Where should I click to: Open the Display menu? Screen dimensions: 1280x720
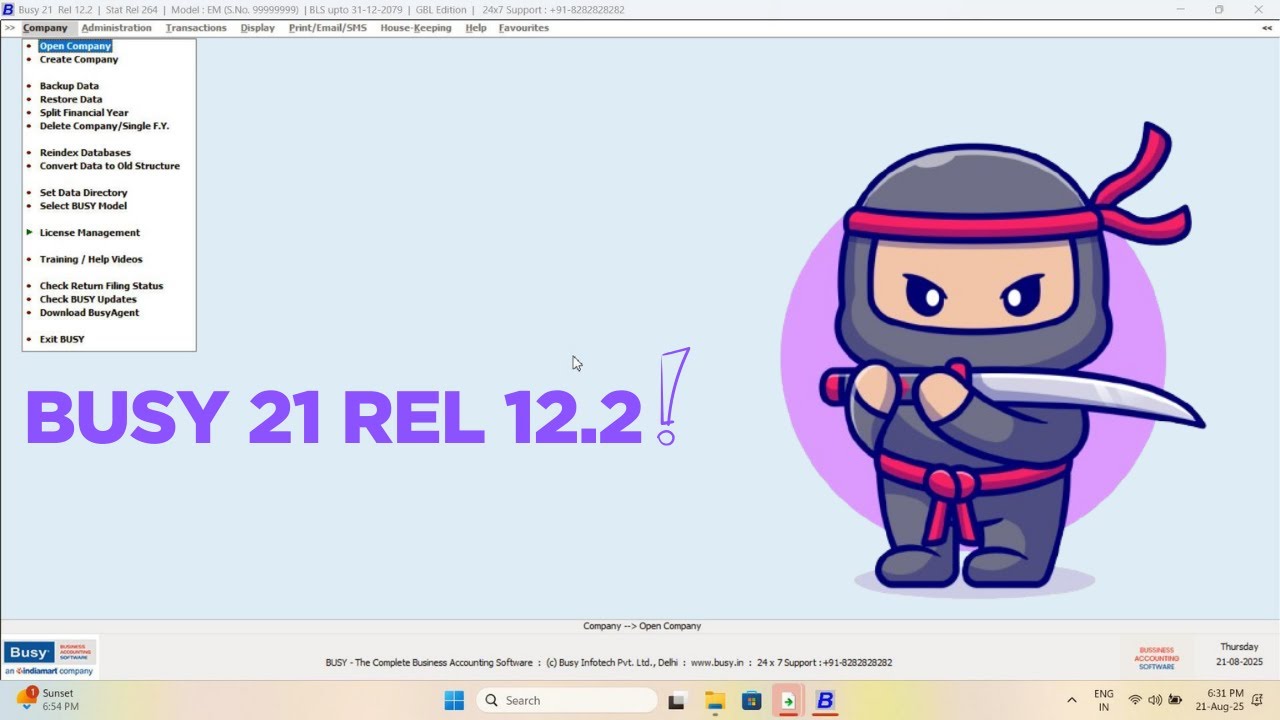pyautogui.click(x=258, y=28)
